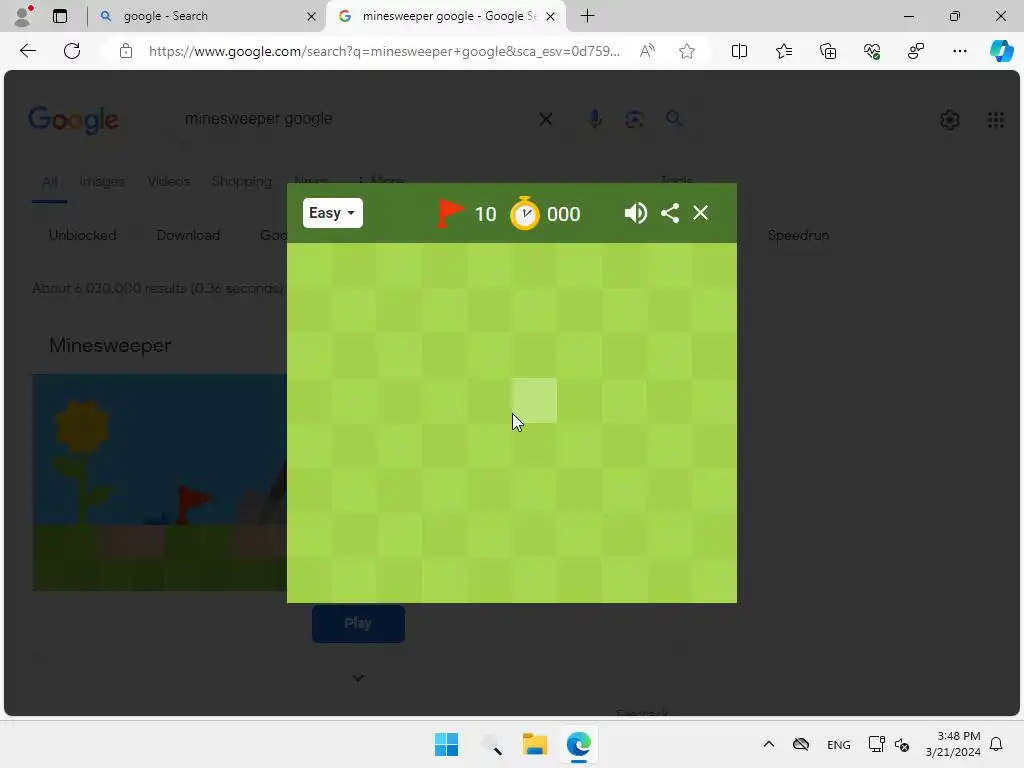Image resolution: width=1024 pixels, height=768 pixels.
Task: Choose the Unblocked suggestion chip
Action: 82,235
